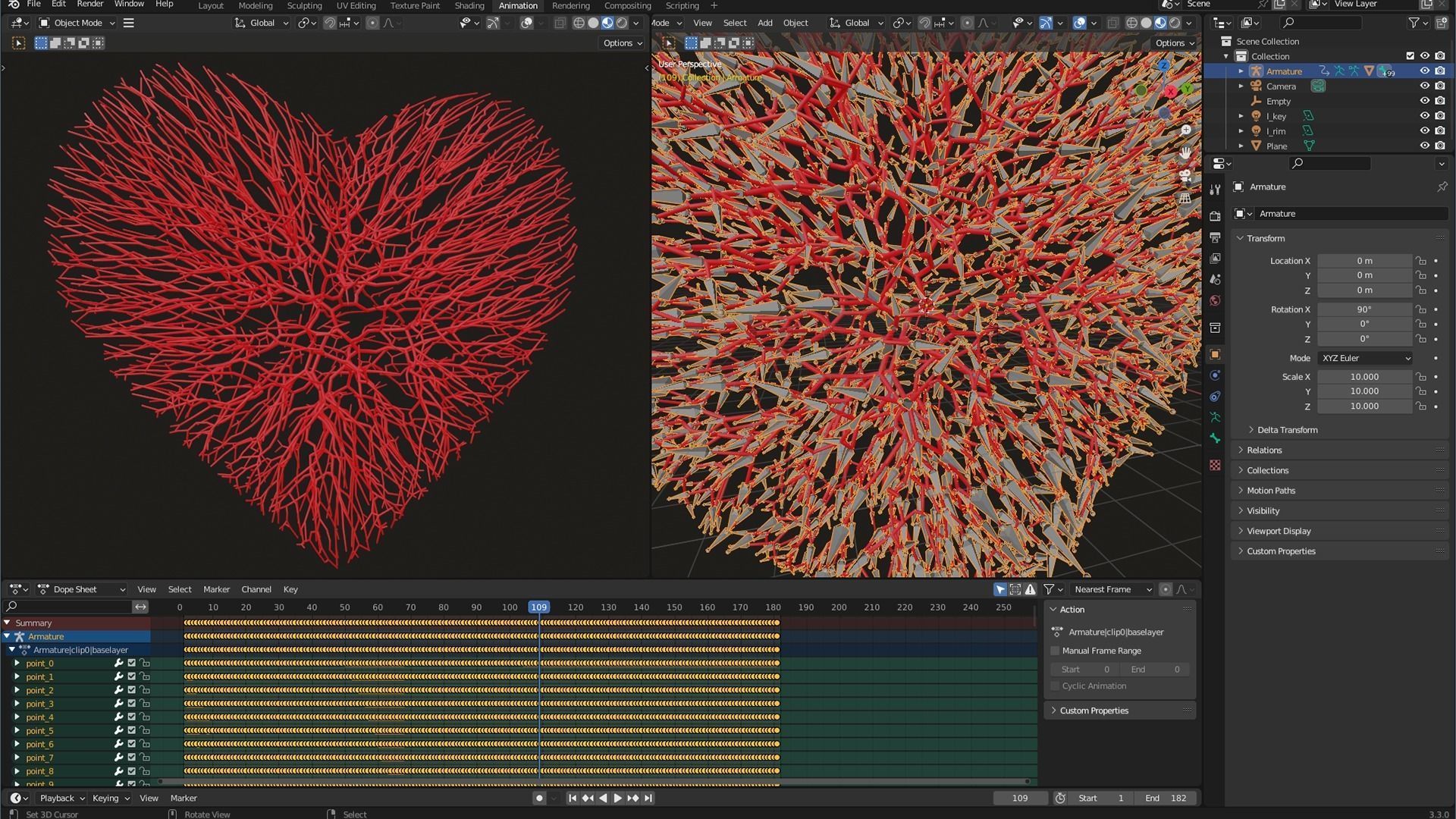Open the Collection properties tab
Screen dimensions: 1456x819
click(1215, 328)
